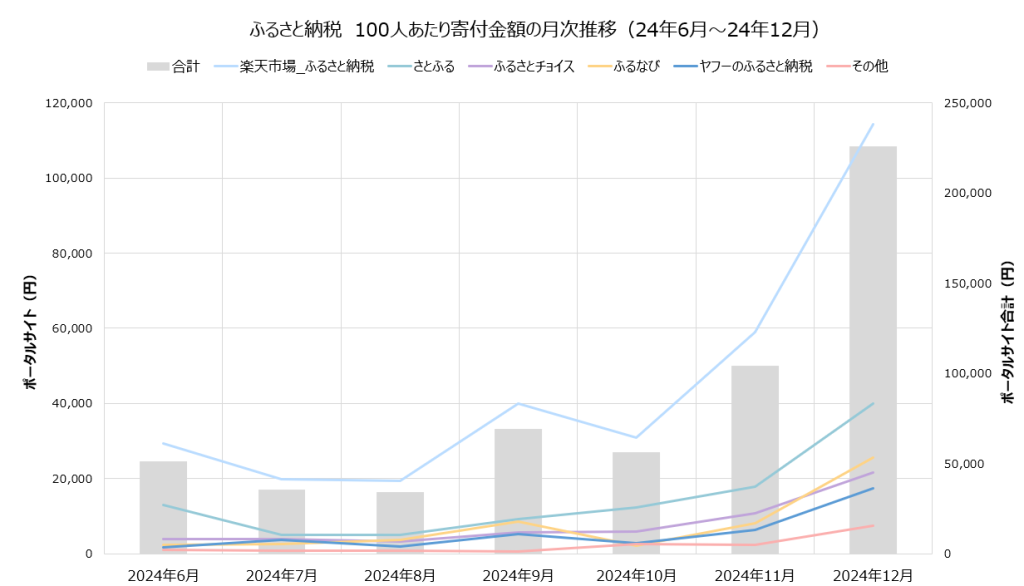Viewport: 1024px width, 586px height.
Task: Click the 2024年10月 gray total bar
Action: 636,503
